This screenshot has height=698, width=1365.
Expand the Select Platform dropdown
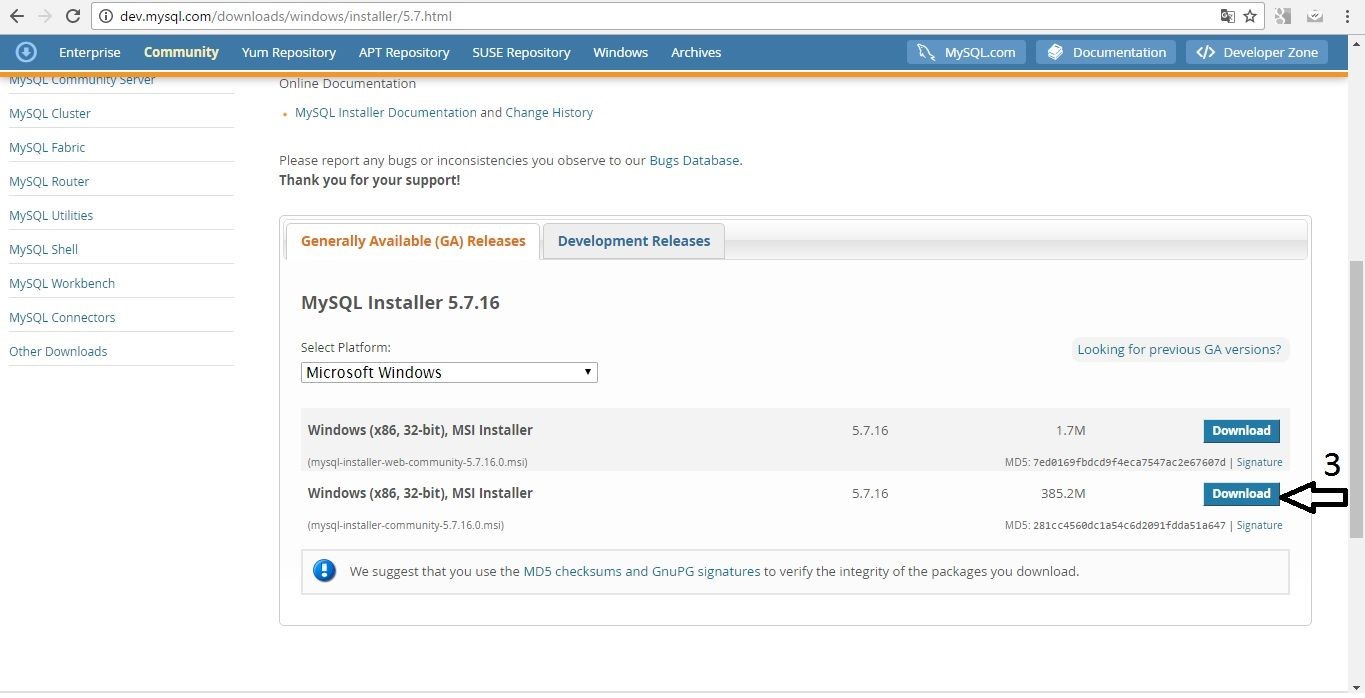click(x=449, y=372)
